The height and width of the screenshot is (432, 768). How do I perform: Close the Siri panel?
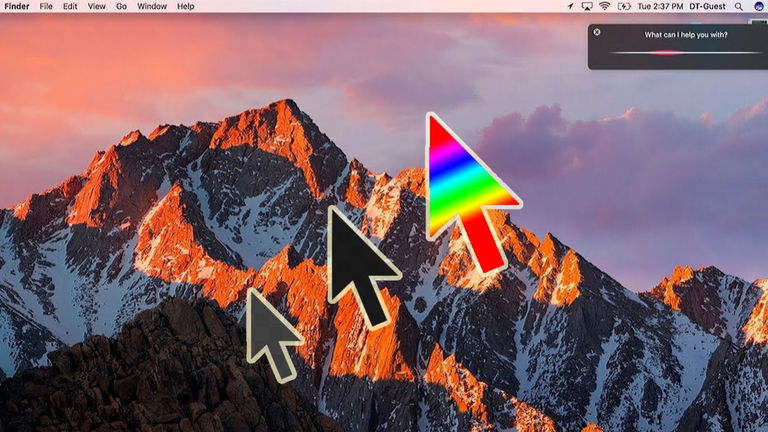coord(597,32)
